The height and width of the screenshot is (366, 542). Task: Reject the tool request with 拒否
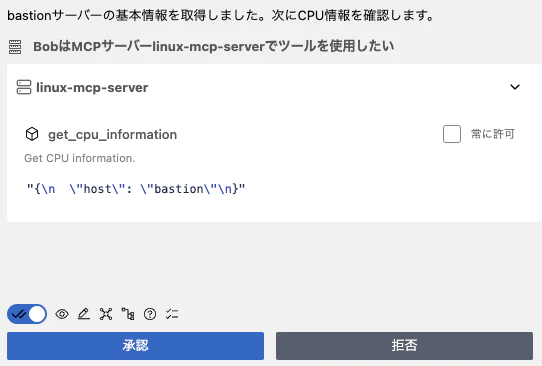[404, 346]
